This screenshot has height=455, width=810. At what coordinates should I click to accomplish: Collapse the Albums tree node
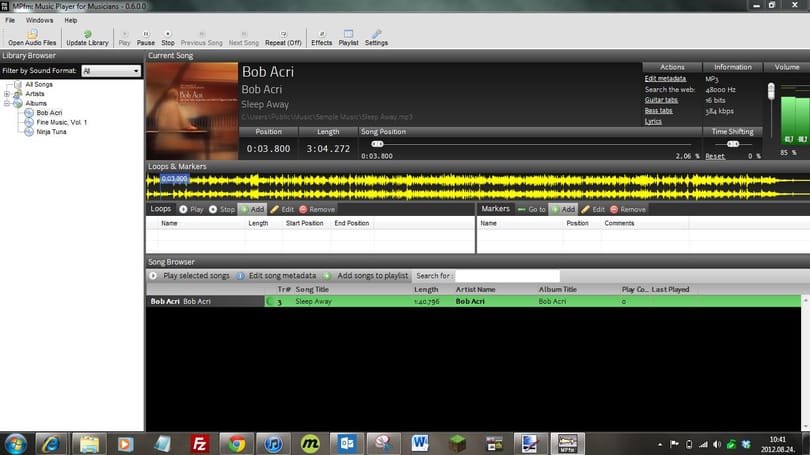click(7, 103)
